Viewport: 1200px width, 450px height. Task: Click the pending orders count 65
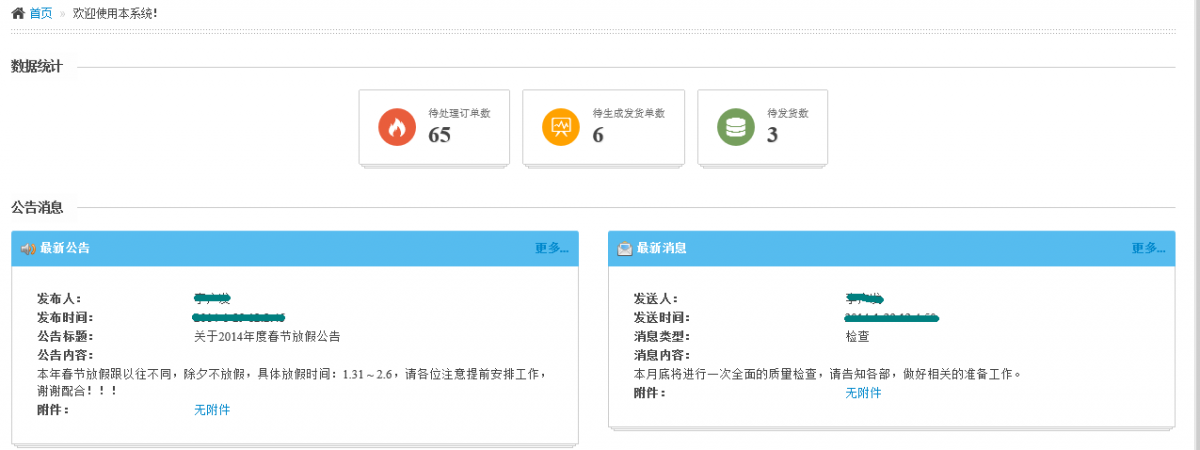click(x=440, y=135)
